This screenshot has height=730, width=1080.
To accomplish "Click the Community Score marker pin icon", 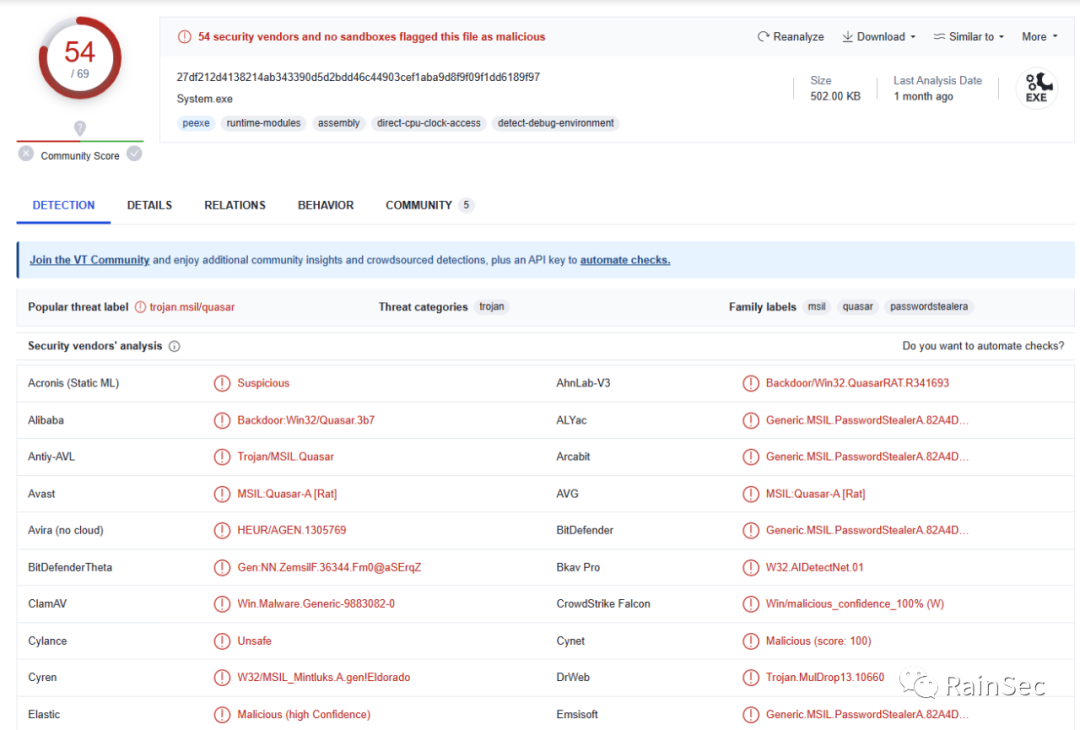I will click(x=80, y=128).
